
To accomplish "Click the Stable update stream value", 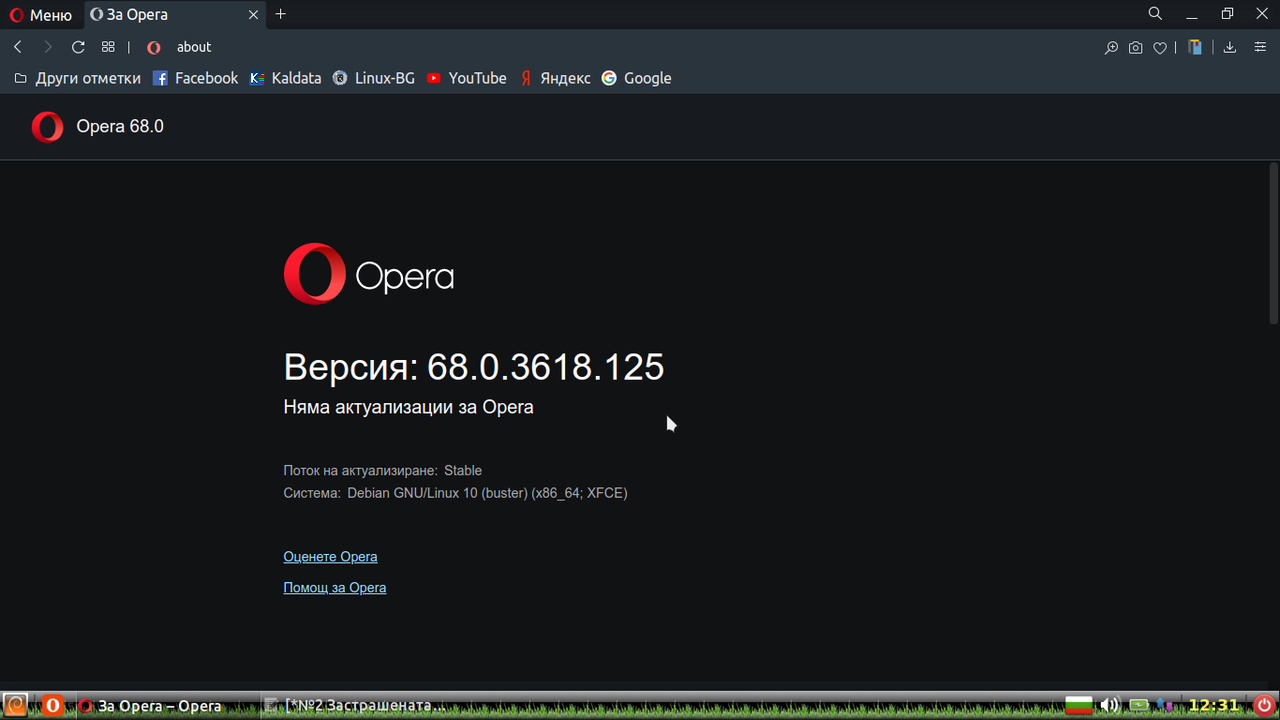I will click(463, 470).
